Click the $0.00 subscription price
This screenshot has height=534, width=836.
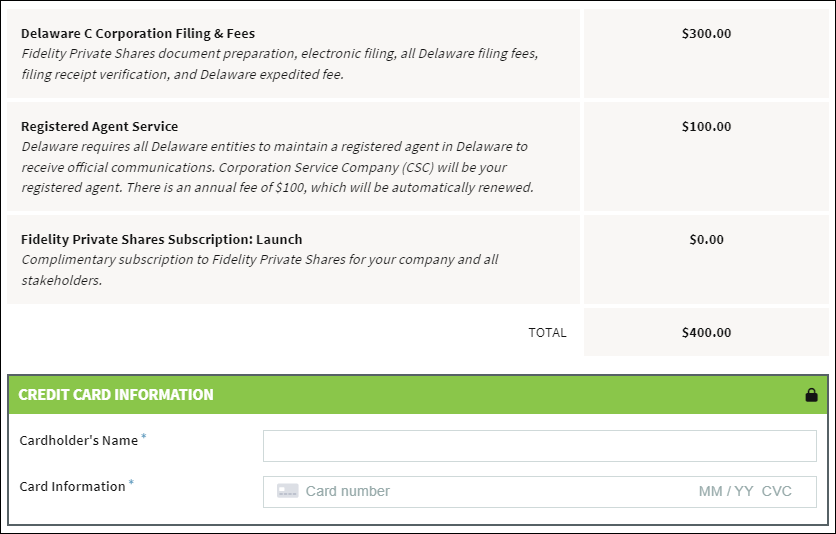coord(706,239)
